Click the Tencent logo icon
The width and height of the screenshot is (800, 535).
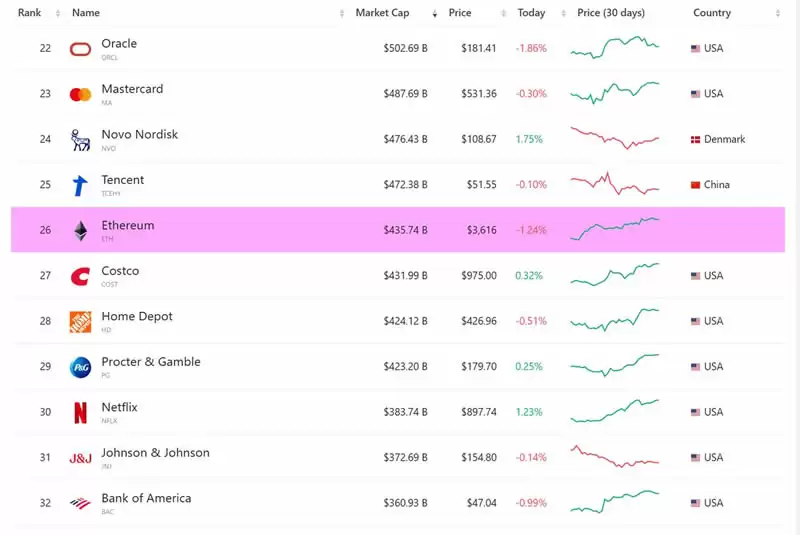80,185
